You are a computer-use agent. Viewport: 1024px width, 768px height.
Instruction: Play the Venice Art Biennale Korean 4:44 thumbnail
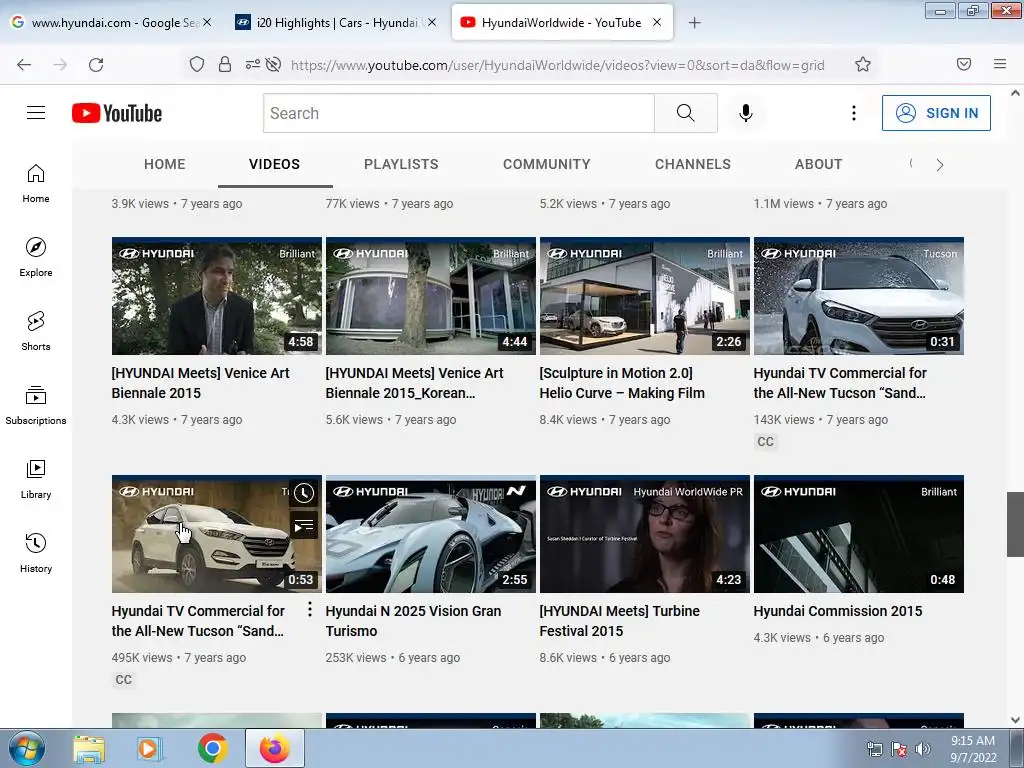coord(430,296)
